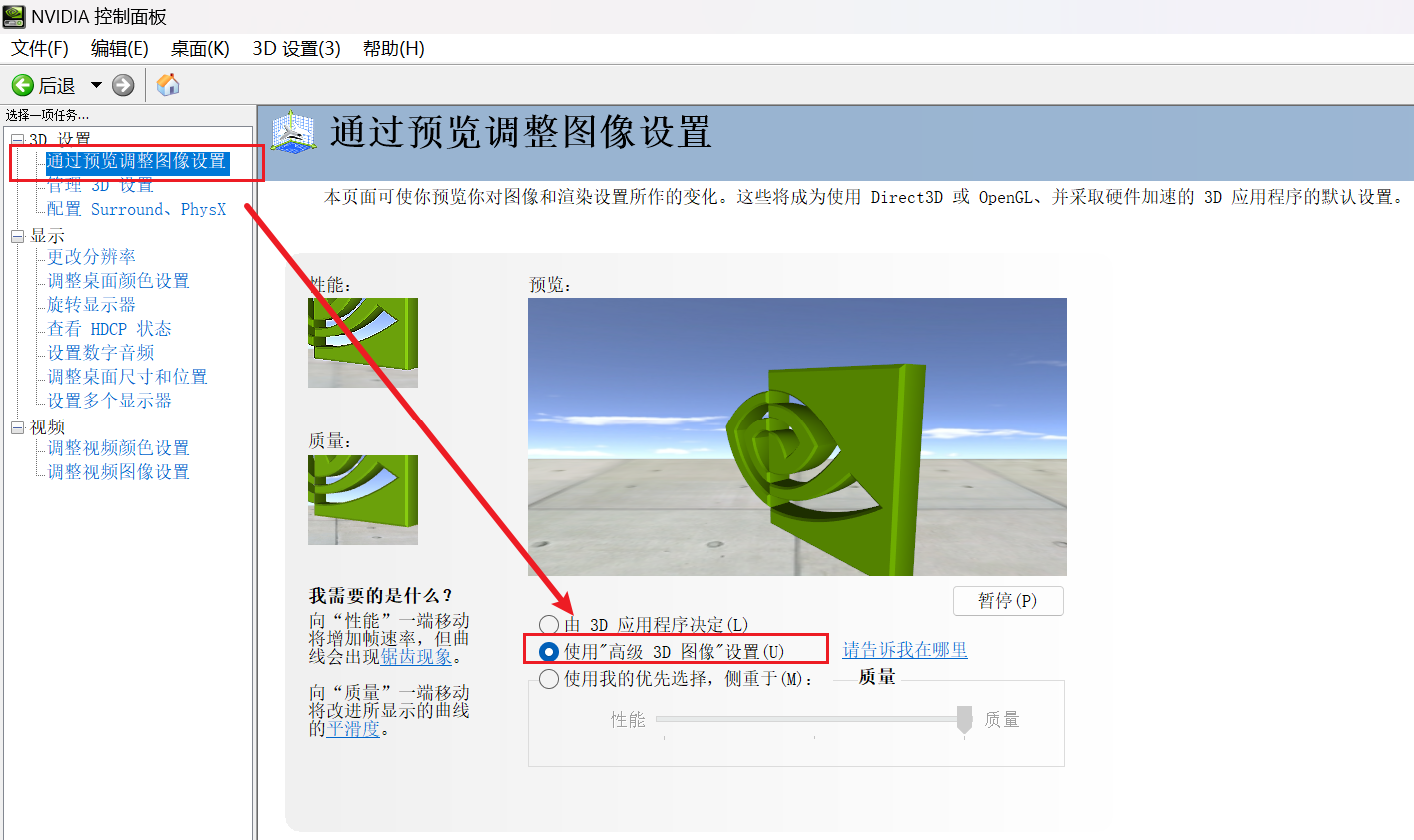Image resolution: width=1414 pixels, height=840 pixels.
Task: Select 设置数字音频 in the tree
Action: point(101,353)
